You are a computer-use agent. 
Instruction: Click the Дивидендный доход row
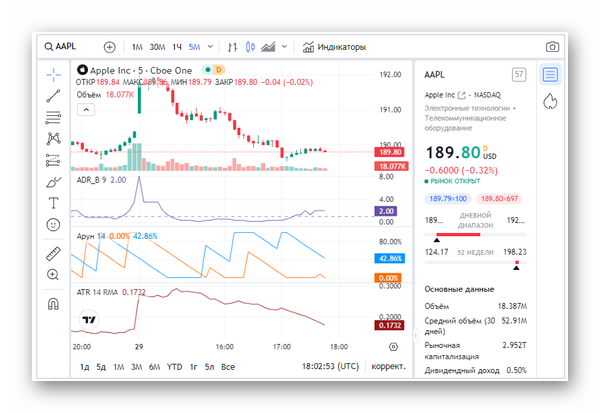pyautogui.click(x=476, y=370)
